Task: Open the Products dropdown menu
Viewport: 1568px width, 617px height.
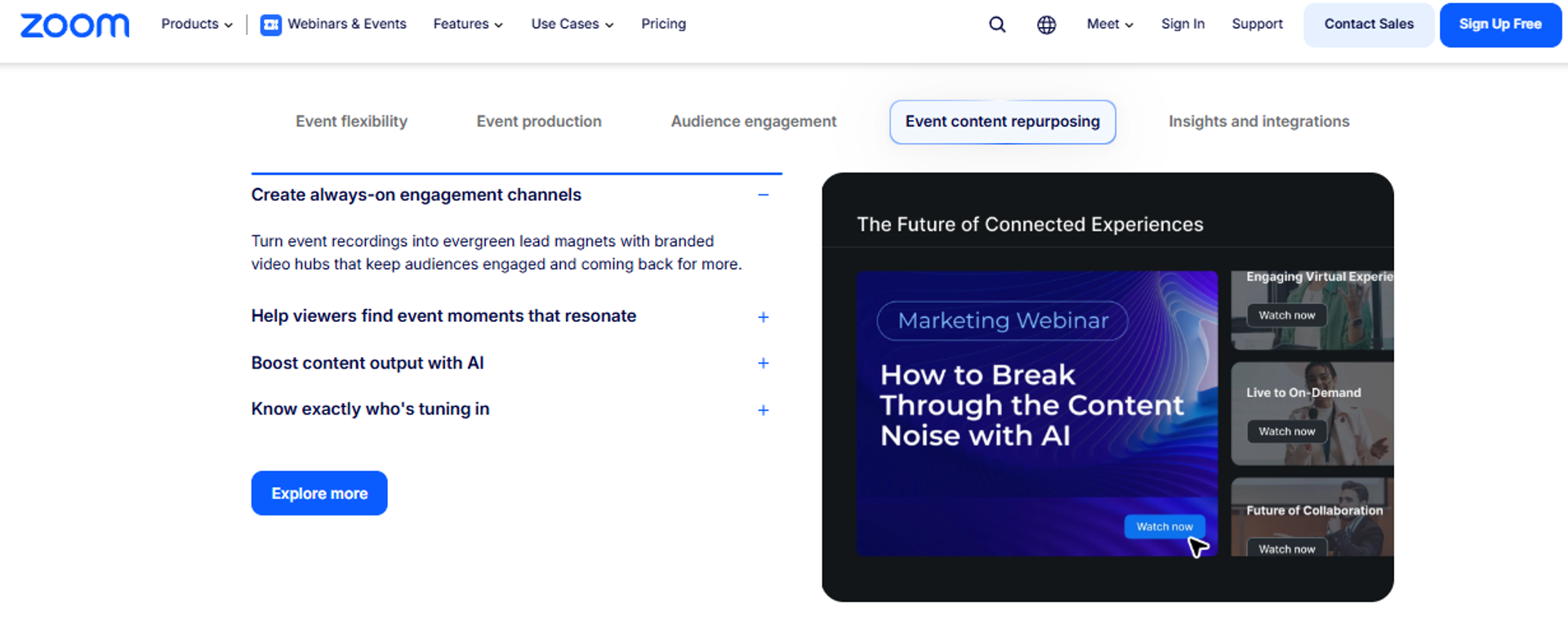Action: 197,25
